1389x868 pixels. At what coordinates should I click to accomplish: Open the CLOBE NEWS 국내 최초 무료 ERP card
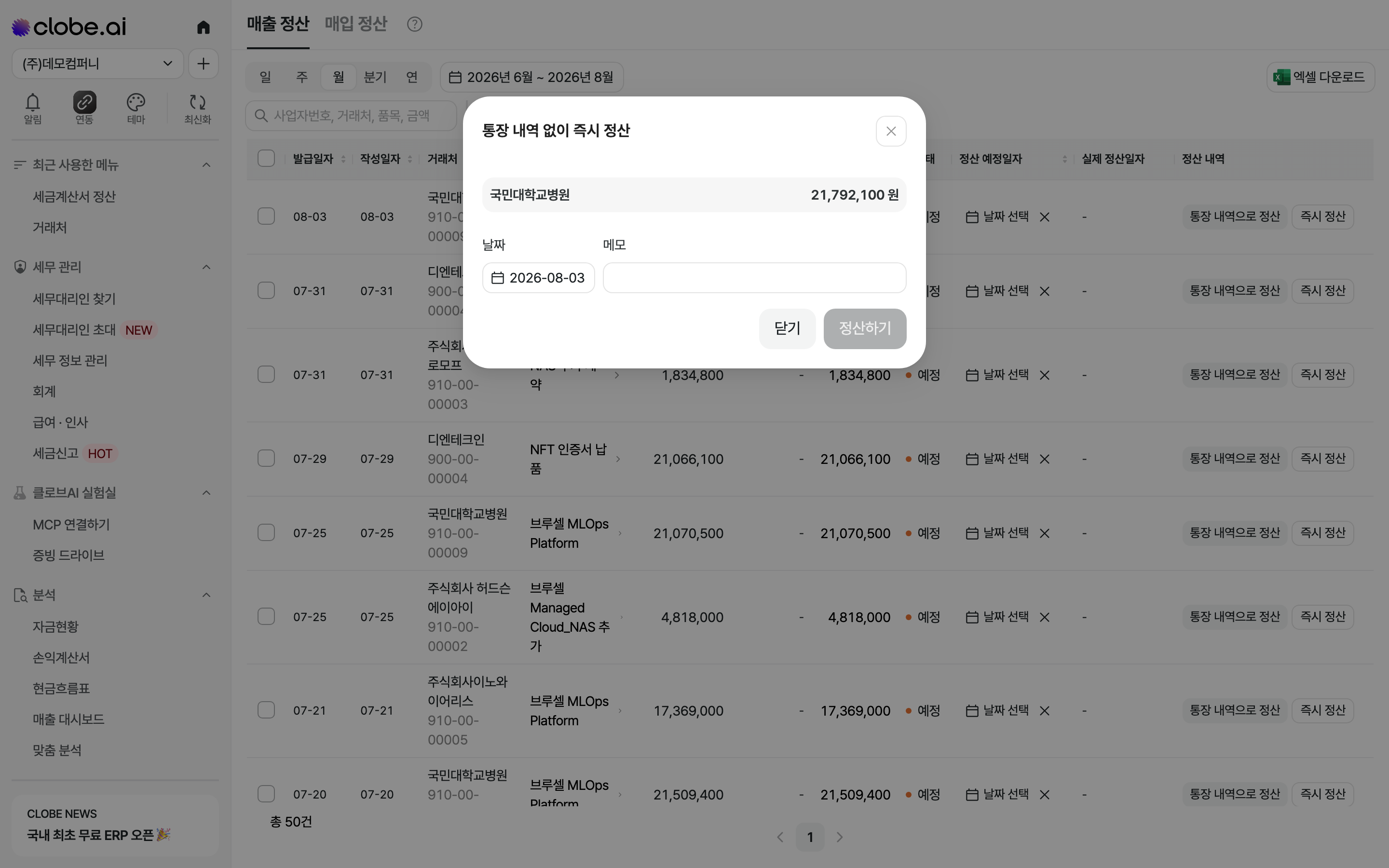coord(115,826)
